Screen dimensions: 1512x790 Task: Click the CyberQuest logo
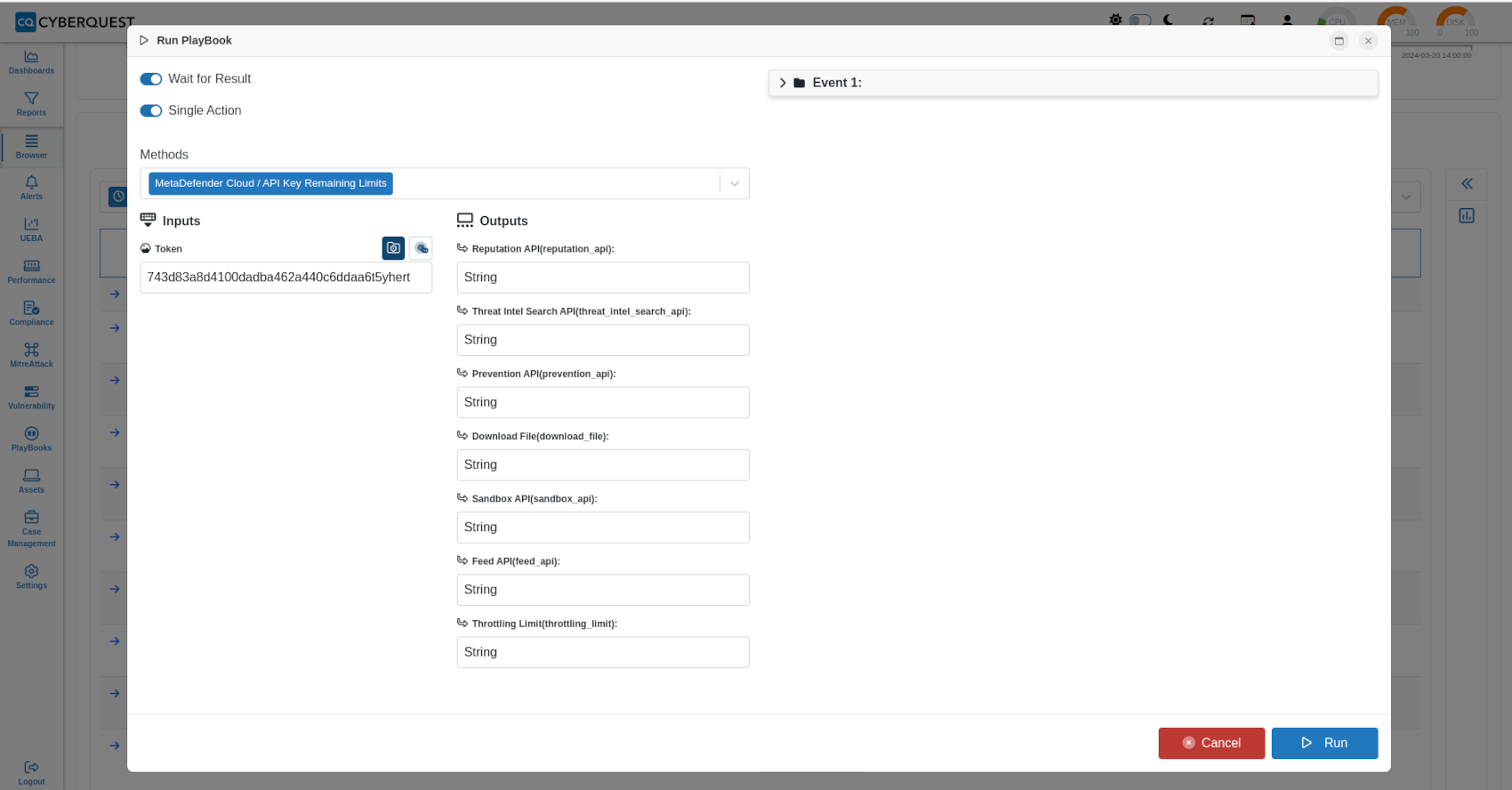75,21
